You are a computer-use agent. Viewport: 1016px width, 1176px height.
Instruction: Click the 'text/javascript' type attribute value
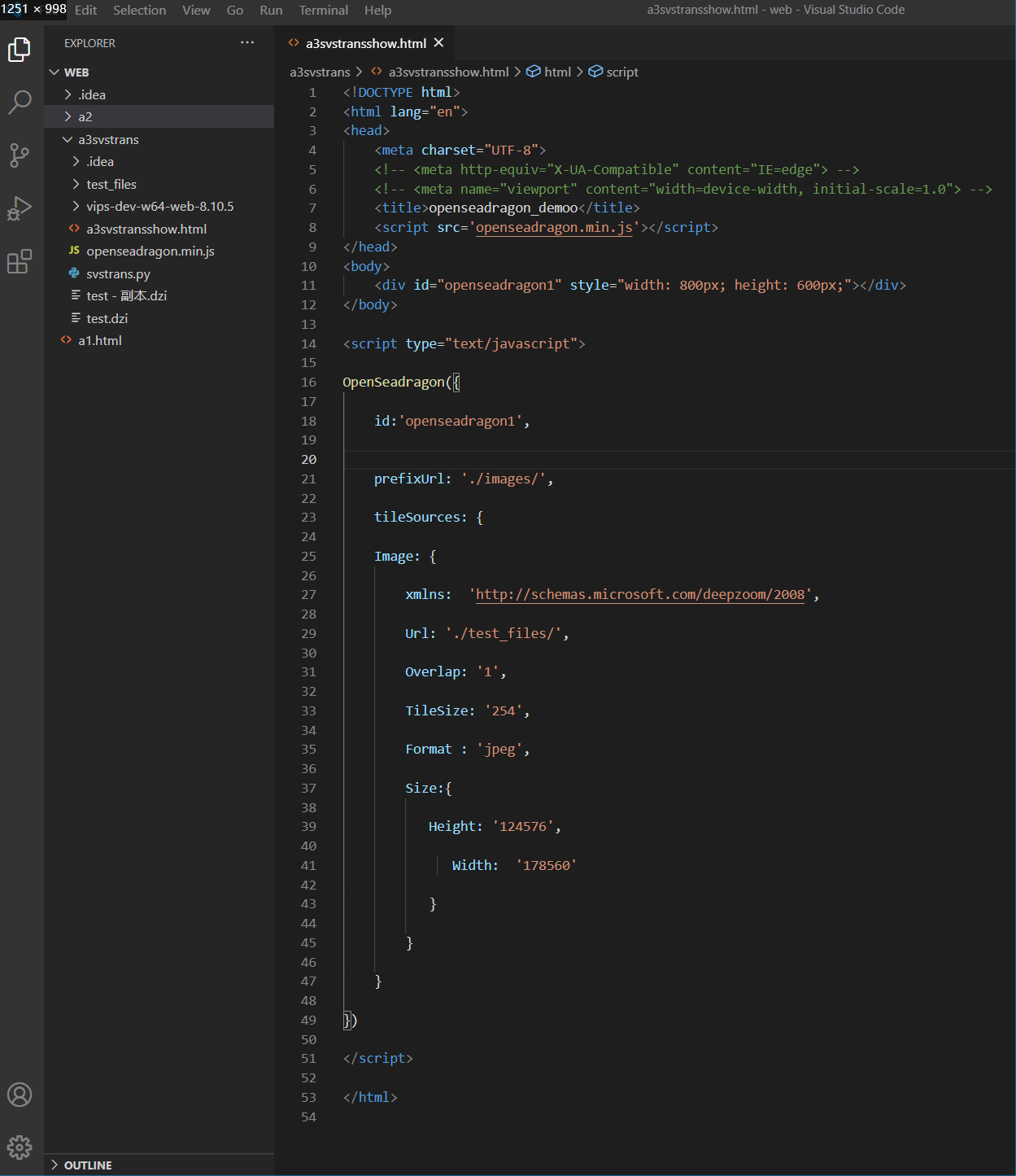512,343
